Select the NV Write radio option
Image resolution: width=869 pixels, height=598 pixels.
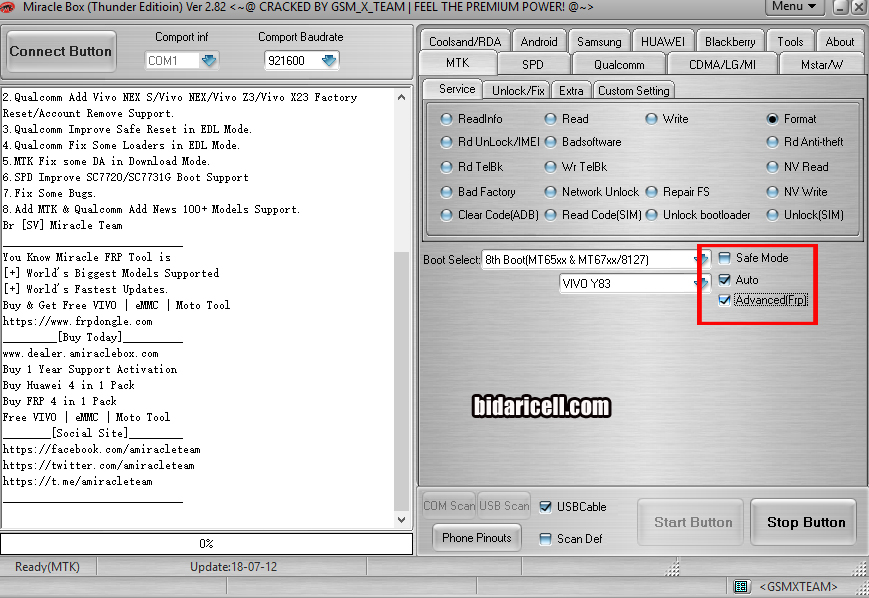797,192
